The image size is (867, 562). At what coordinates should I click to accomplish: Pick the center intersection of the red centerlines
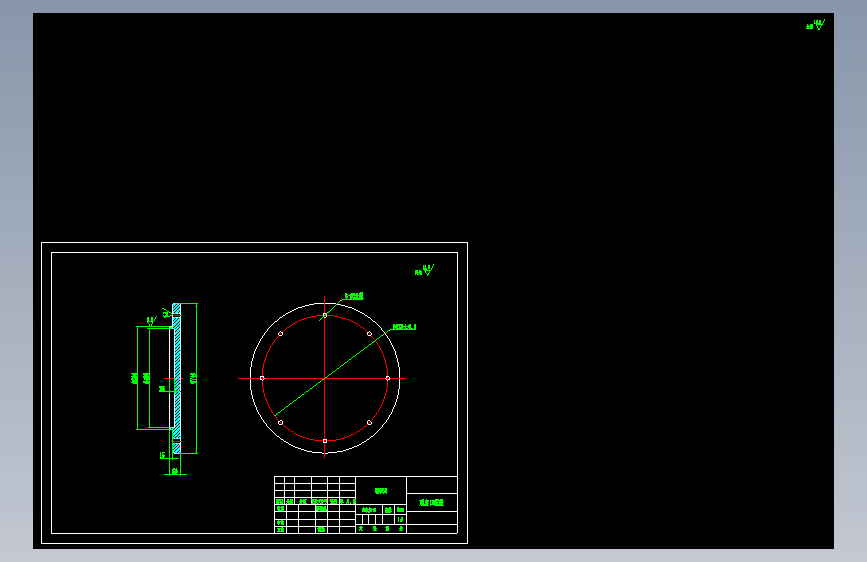pyautogui.click(x=325, y=378)
